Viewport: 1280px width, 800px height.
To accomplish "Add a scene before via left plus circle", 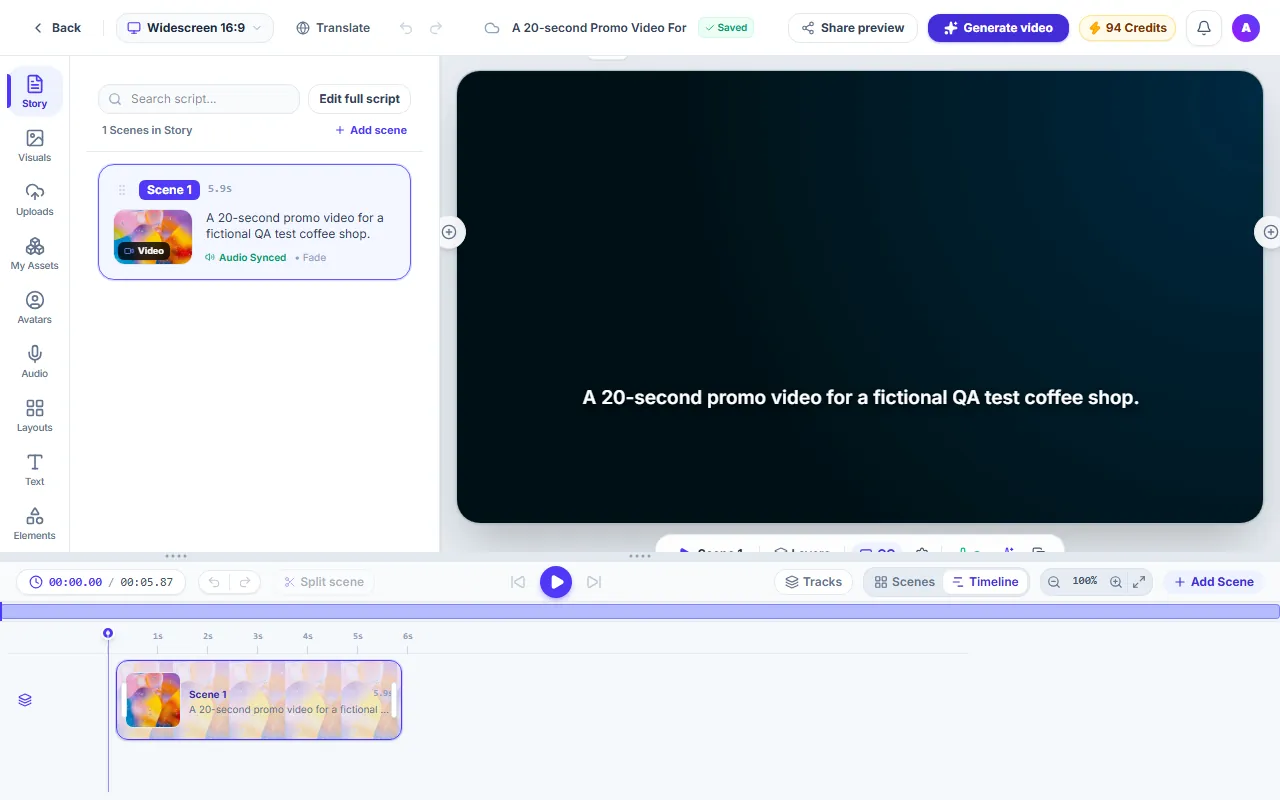I will 449,232.
